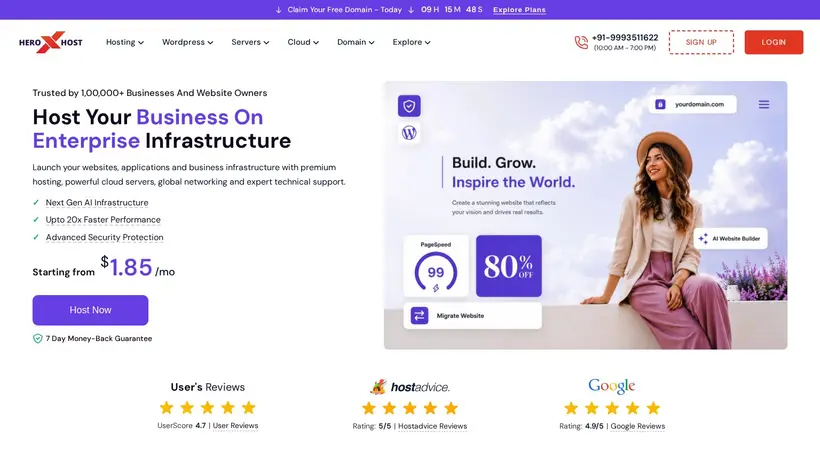The image size is (820, 461).
Task: Expand the Wordpress menu
Action: pyautogui.click(x=187, y=42)
